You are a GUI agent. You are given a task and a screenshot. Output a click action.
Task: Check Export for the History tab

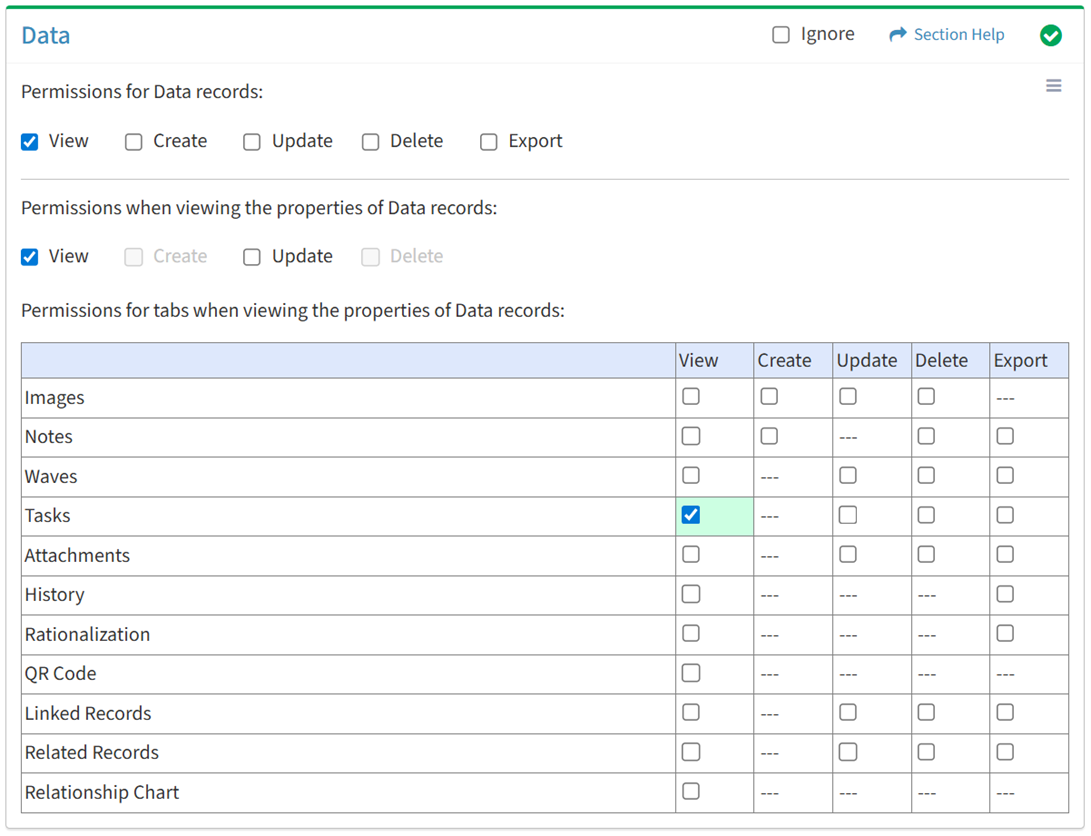1005,594
